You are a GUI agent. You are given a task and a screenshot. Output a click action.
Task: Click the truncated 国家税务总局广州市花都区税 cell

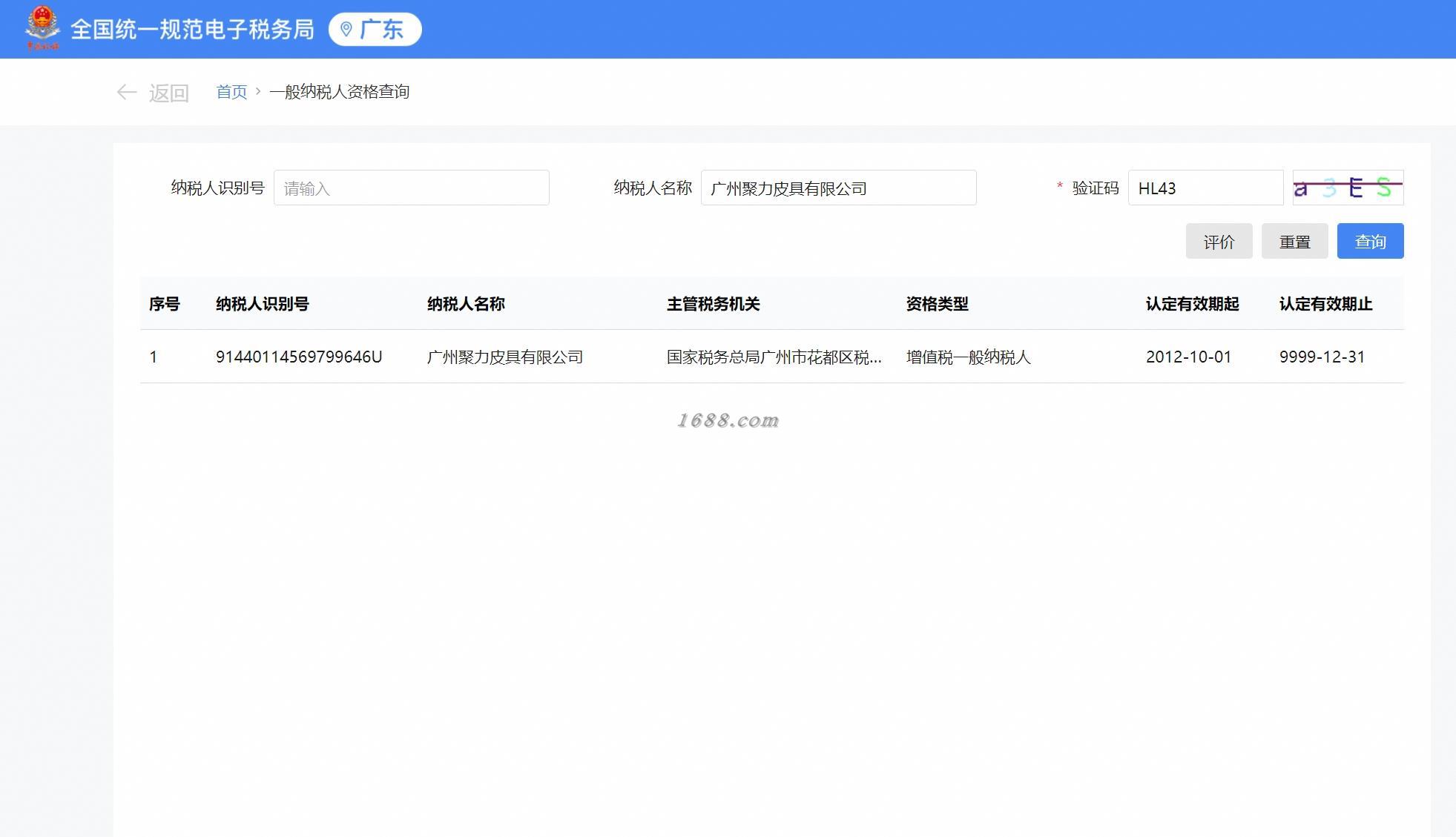(x=774, y=357)
